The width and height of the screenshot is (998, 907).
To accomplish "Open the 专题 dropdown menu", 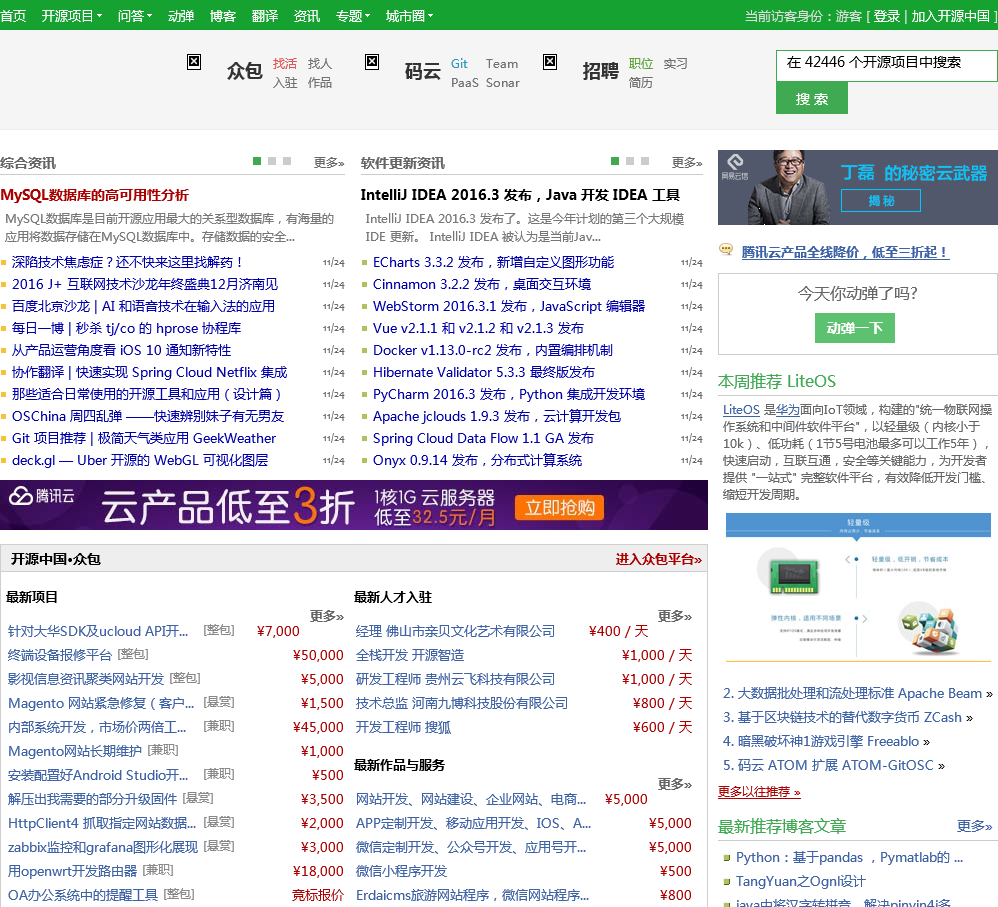I will [353, 16].
